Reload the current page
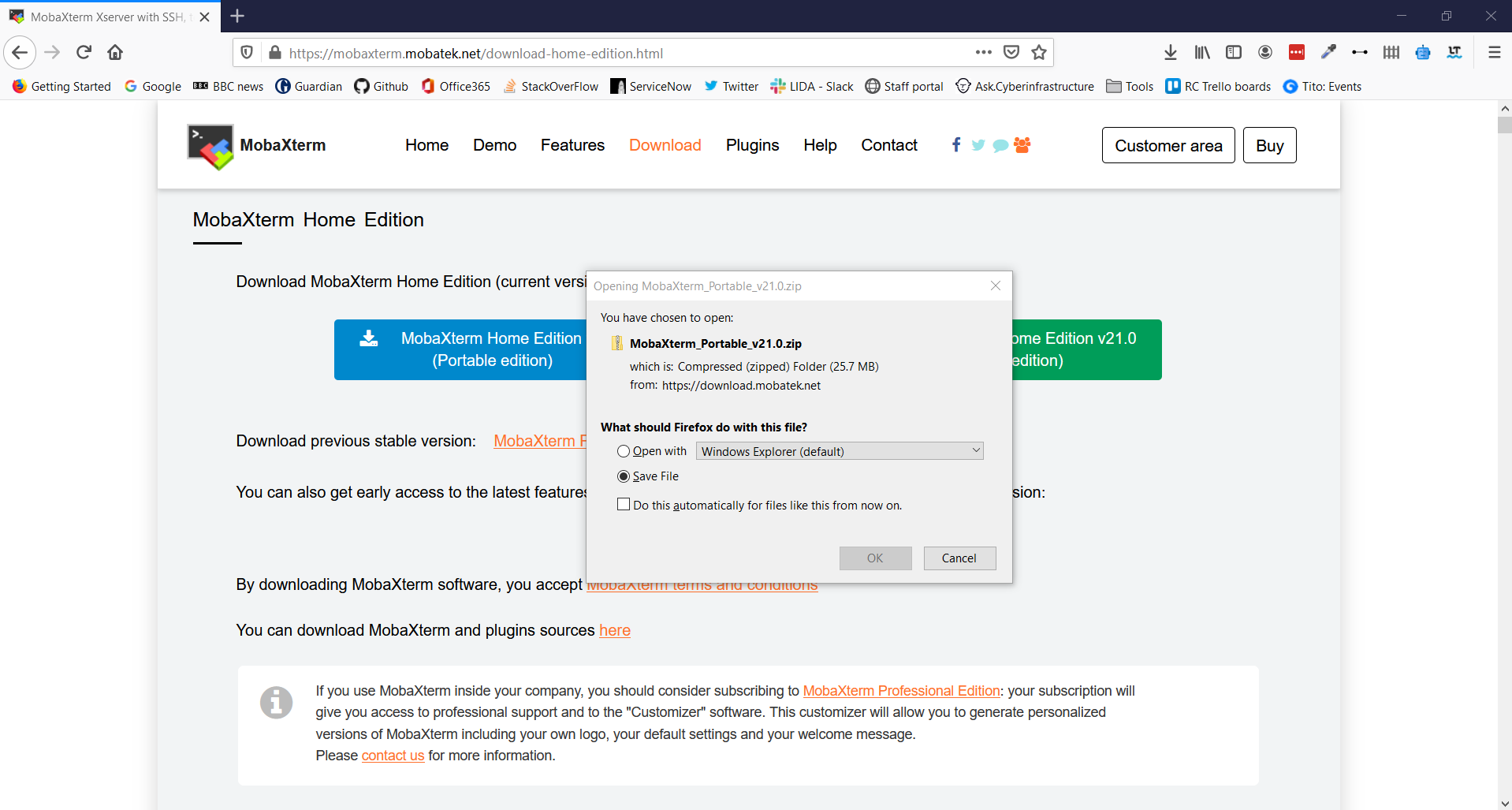 coord(84,53)
